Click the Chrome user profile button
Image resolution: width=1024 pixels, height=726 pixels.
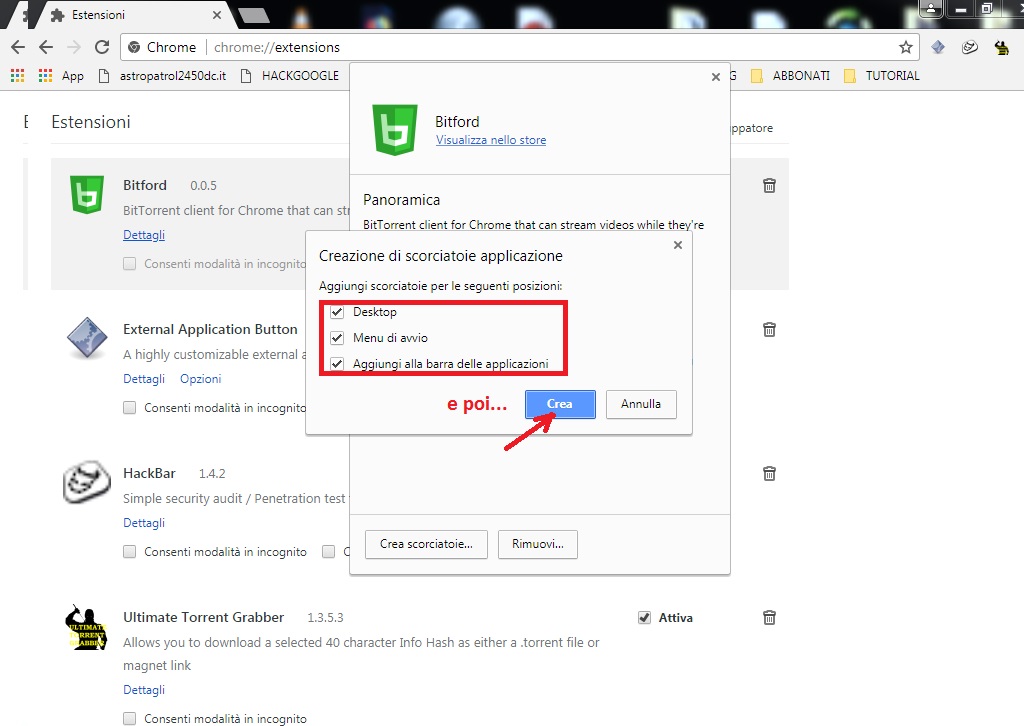tap(931, 8)
